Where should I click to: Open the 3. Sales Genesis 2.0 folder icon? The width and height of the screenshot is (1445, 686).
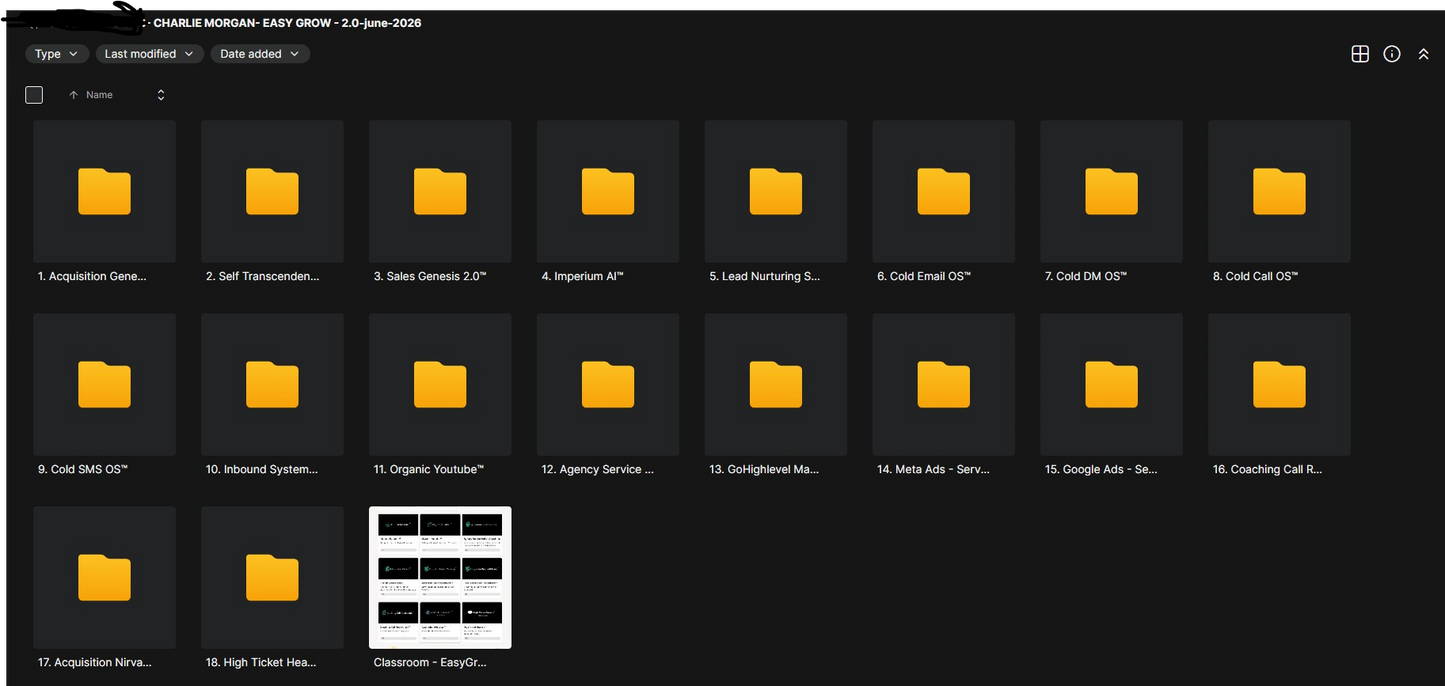pos(440,191)
